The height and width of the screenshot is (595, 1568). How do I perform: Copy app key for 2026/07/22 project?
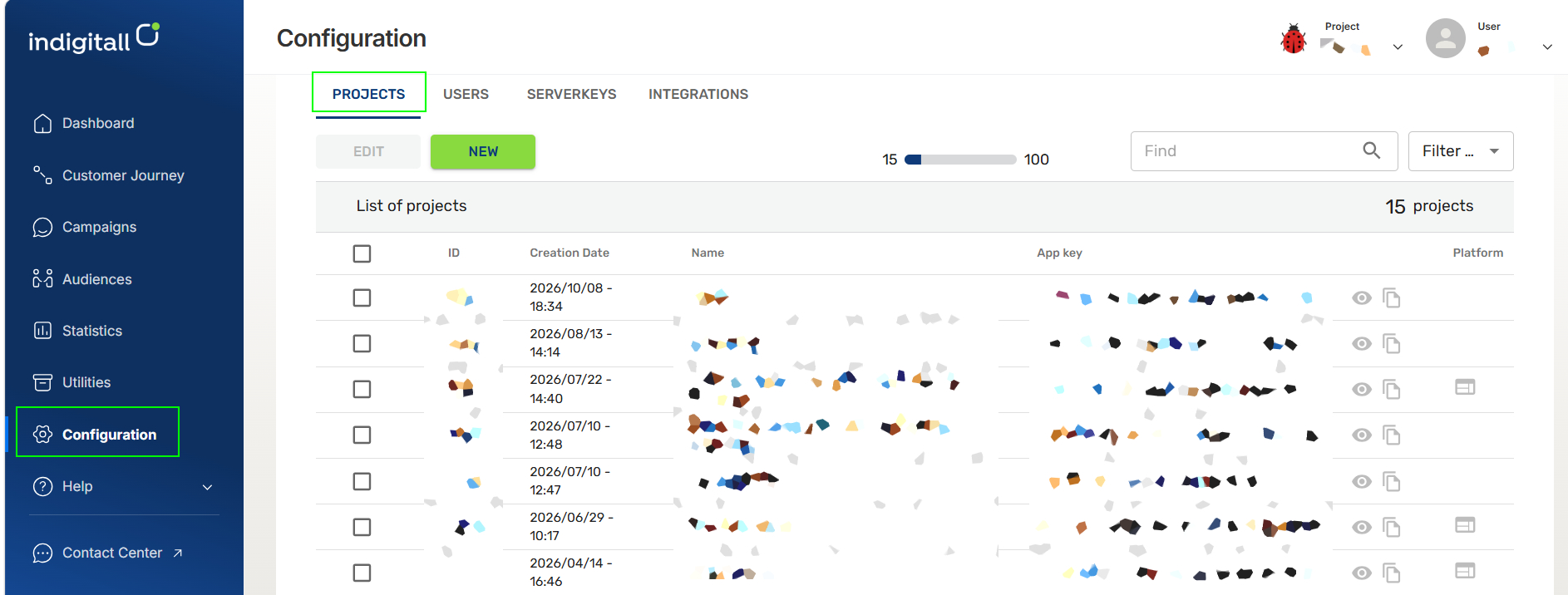(1391, 389)
